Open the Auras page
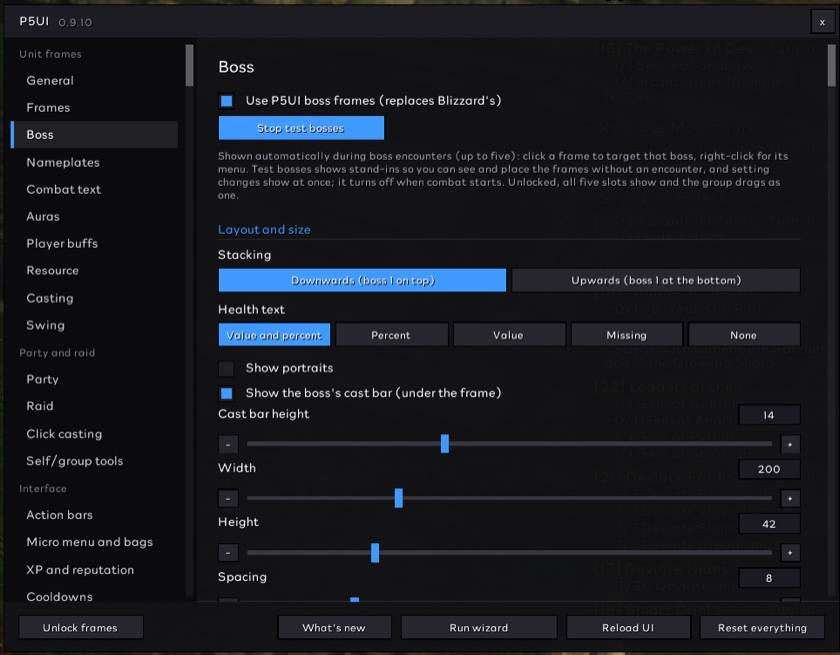This screenshot has height=655, width=840. coord(94,216)
